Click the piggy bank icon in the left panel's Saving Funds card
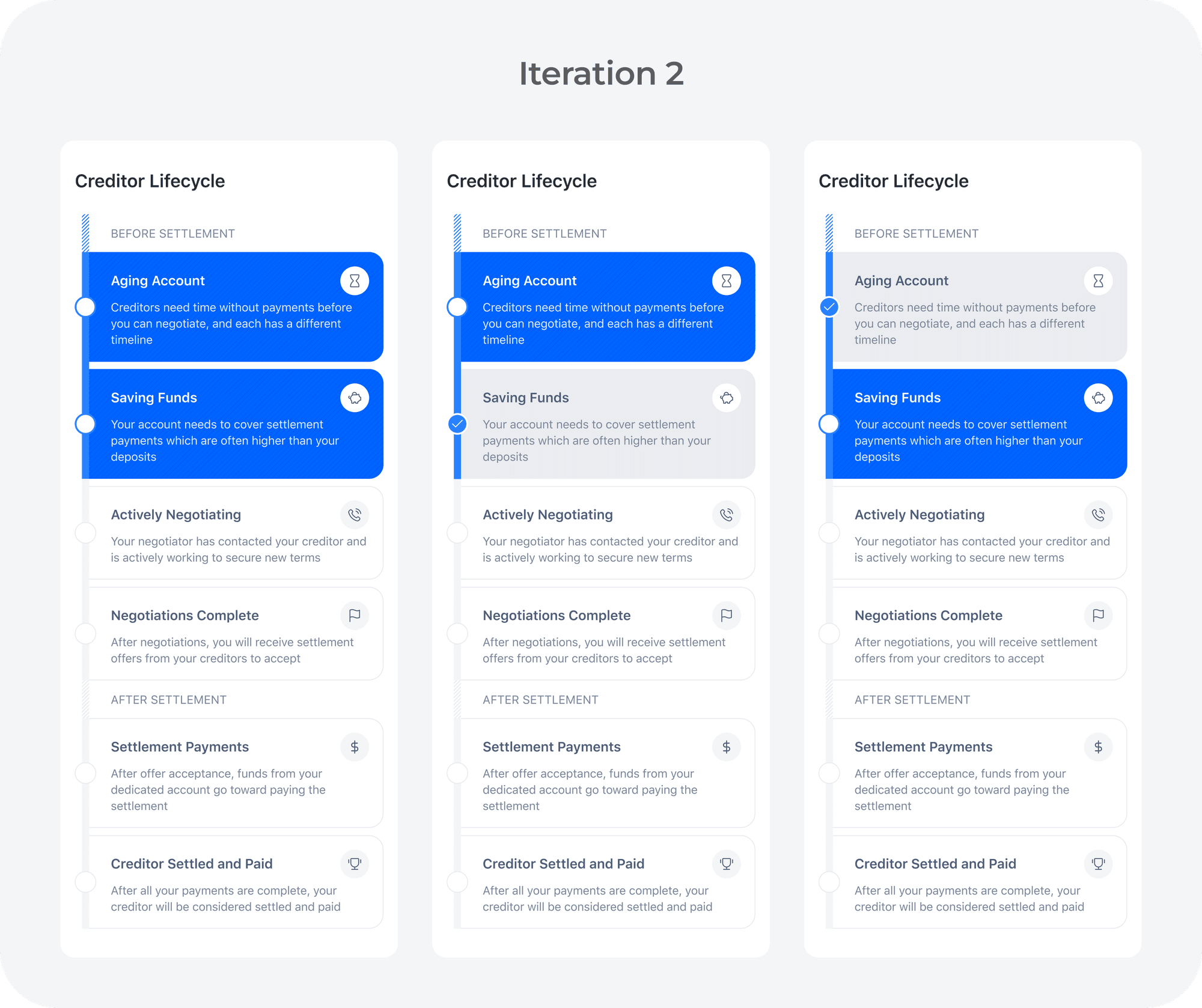Image resolution: width=1202 pixels, height=1008 pixels. 355,398
